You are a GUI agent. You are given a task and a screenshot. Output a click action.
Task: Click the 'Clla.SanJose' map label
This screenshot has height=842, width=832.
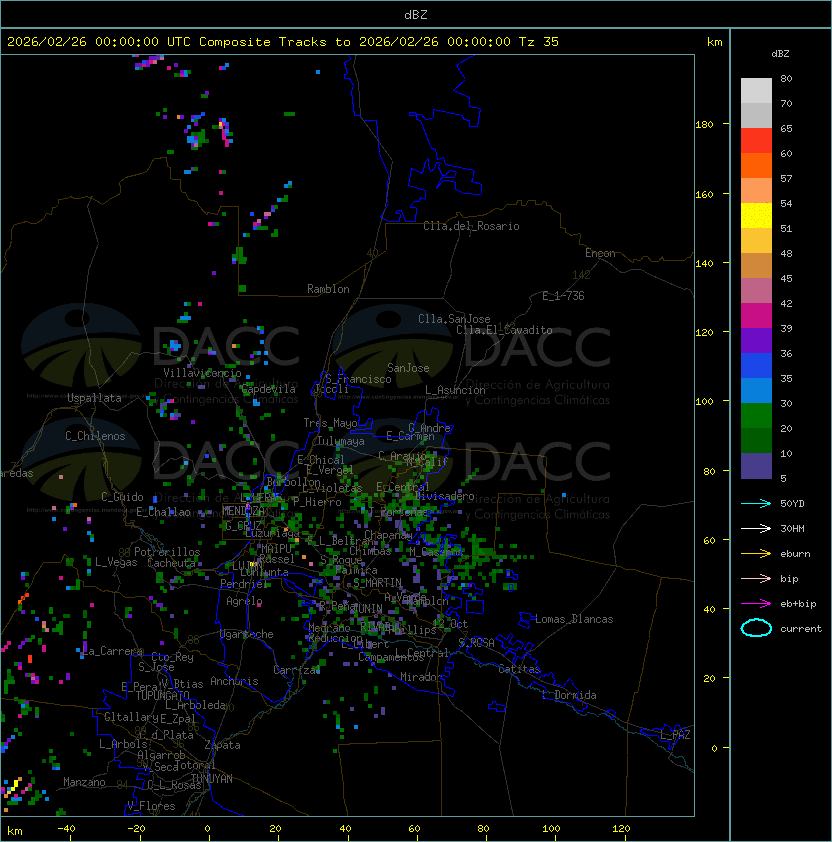[x=454, y=319]
